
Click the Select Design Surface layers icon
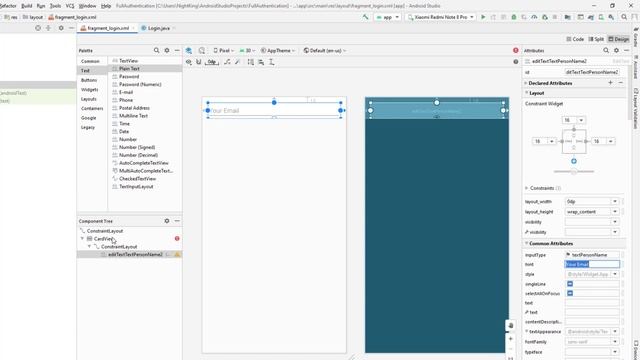click(189, 51)
